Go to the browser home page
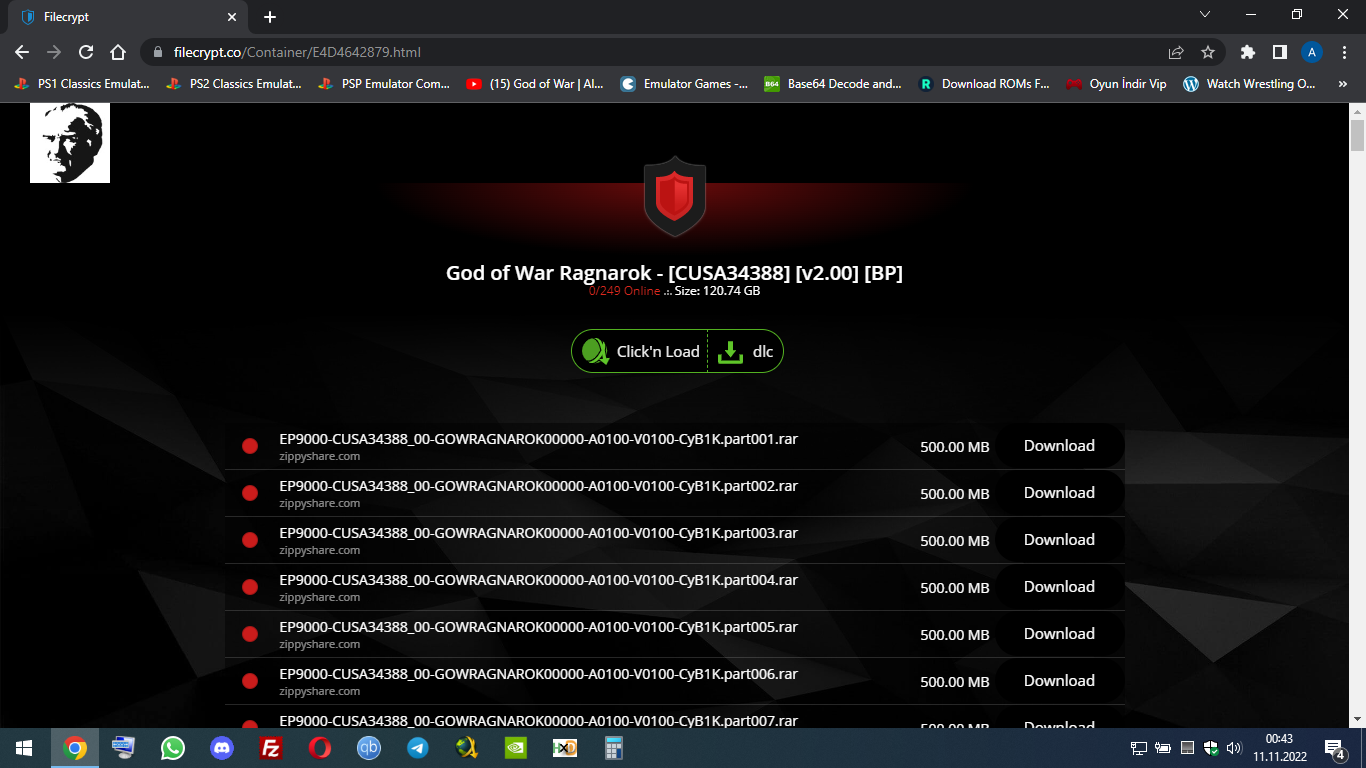 (118, 52)
